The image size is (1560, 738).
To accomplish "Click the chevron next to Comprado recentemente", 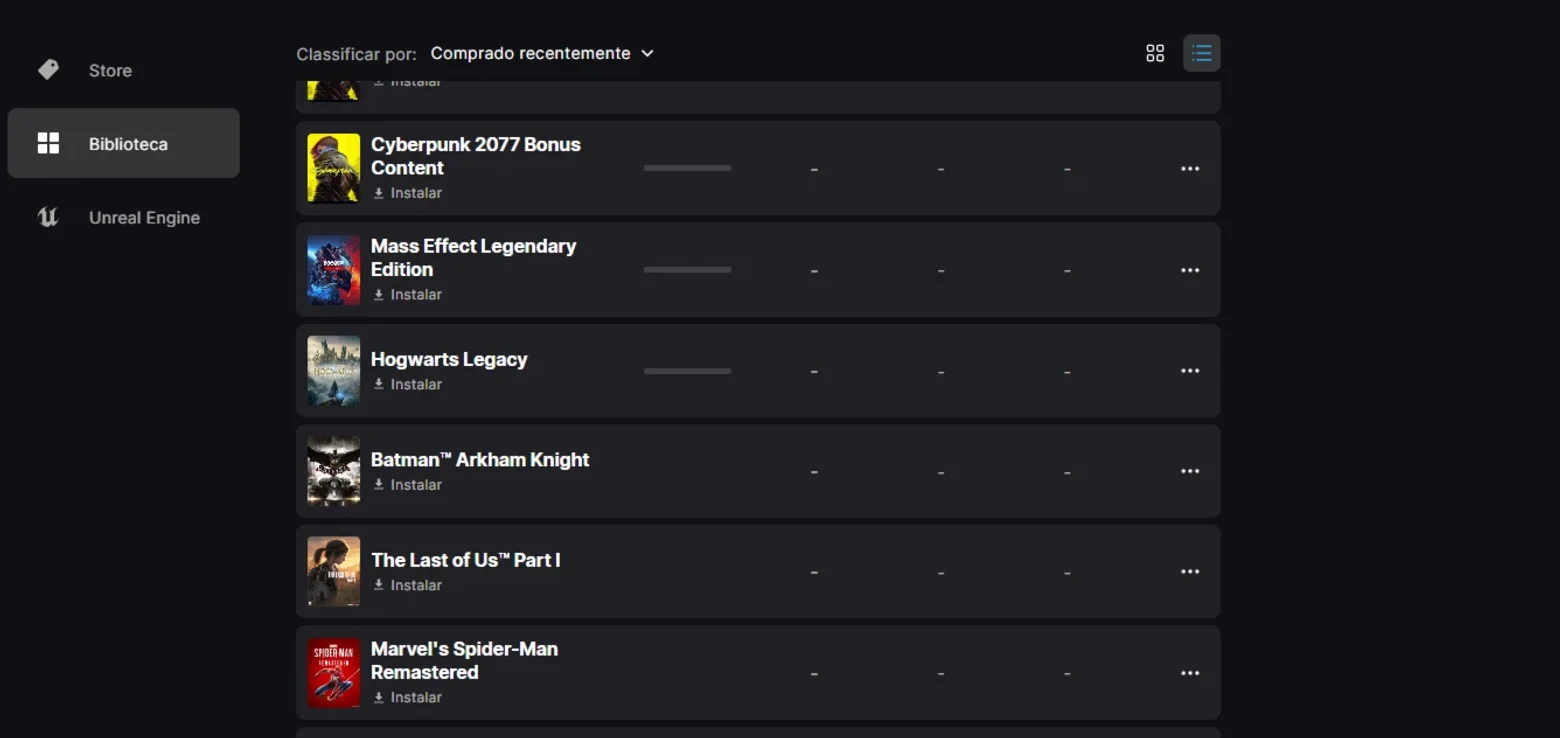I will pos(647,53).
